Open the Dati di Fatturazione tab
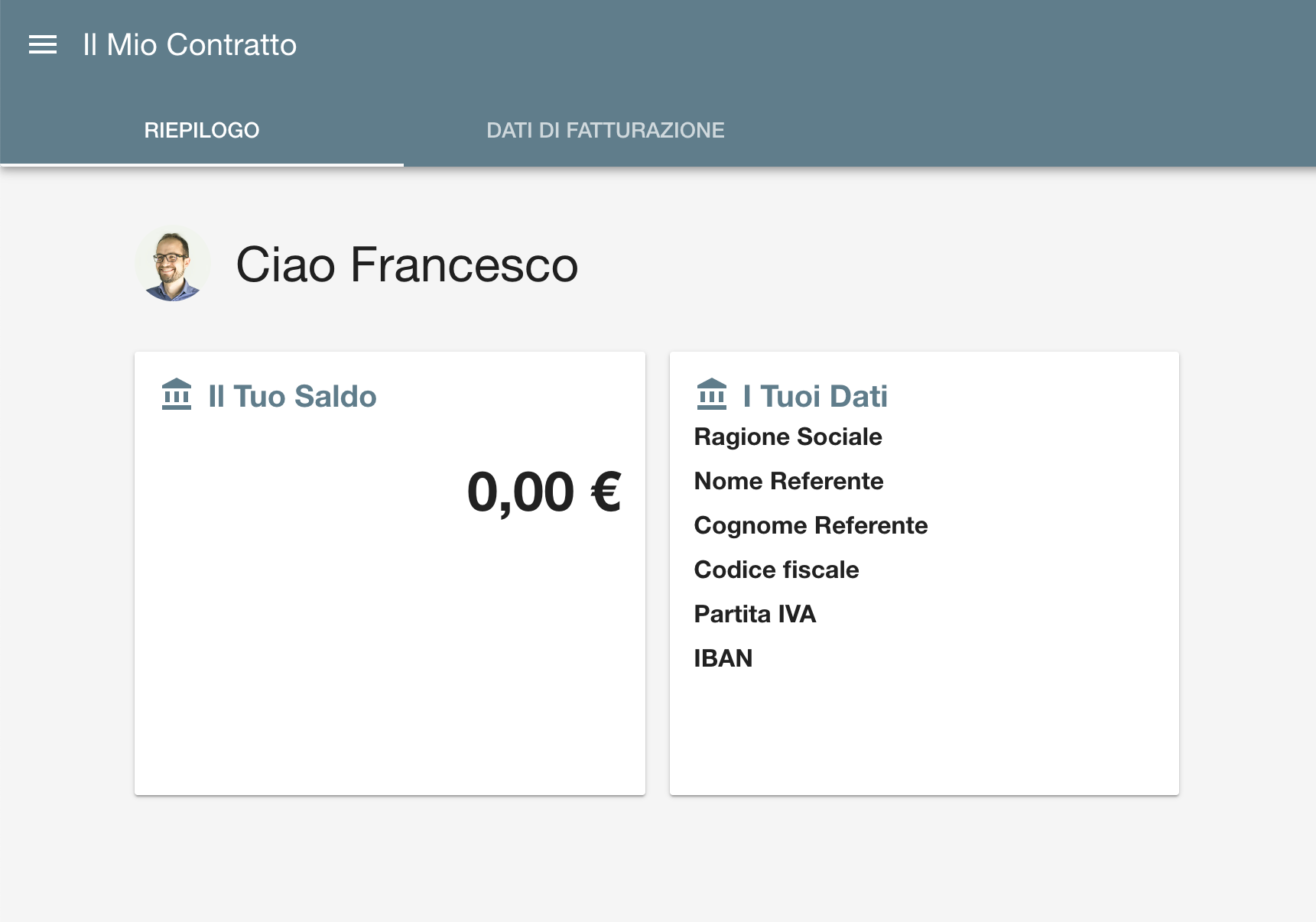 [606, 130]
